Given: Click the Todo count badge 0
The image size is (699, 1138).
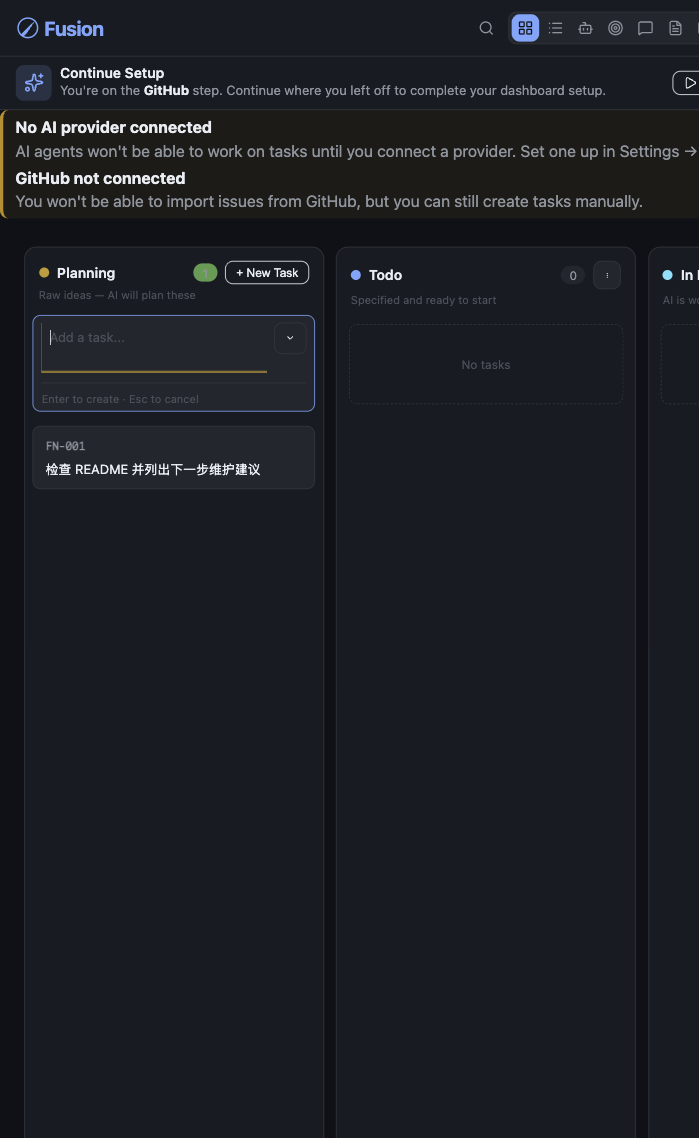Looking at the screenshot, I should click(x=573, y=276).
